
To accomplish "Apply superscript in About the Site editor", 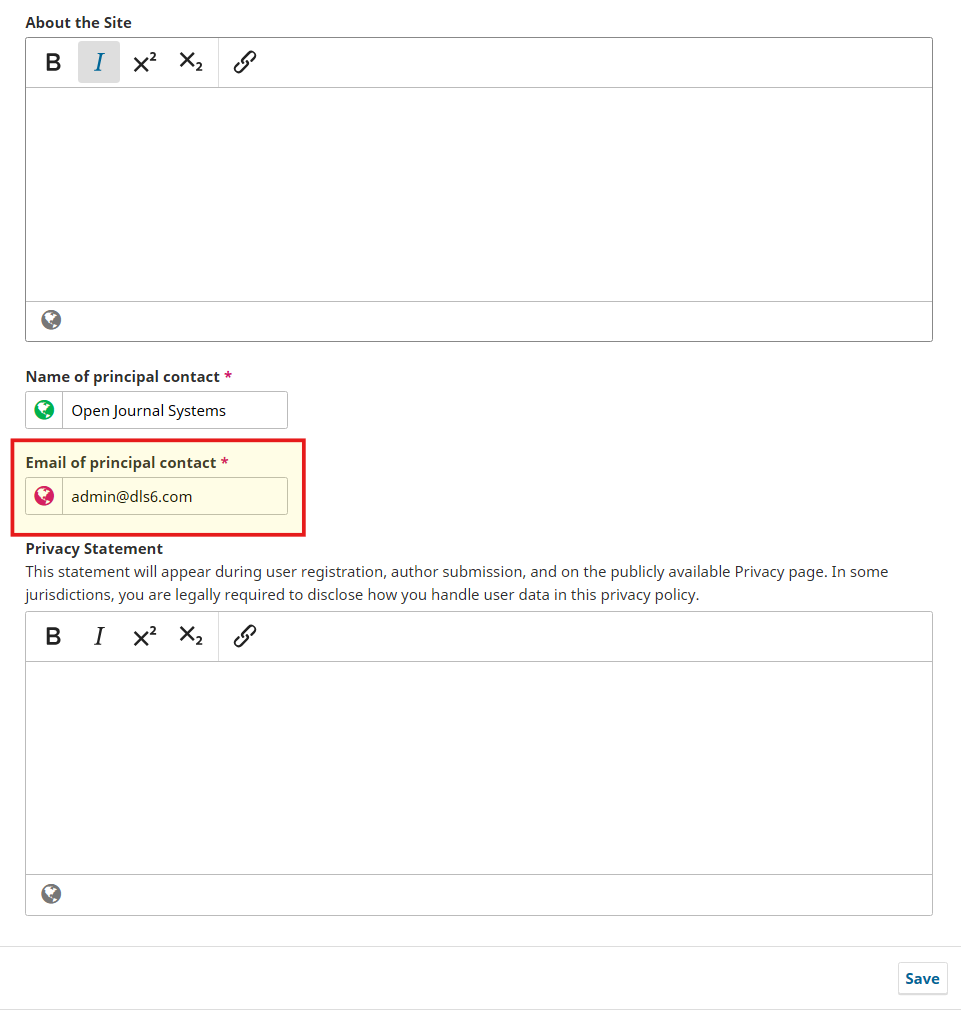I will tap(145, 62).
